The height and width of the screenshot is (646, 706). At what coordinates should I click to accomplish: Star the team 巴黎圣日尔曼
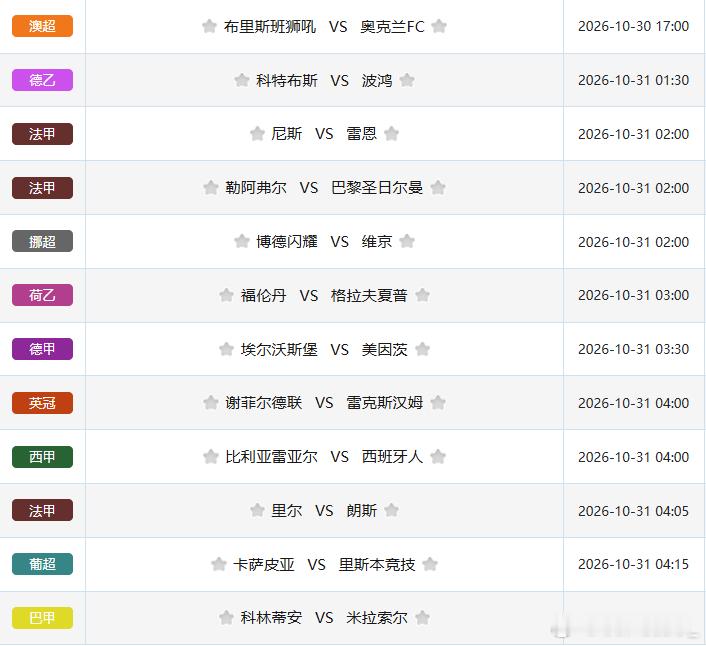(x=438, y=187)
